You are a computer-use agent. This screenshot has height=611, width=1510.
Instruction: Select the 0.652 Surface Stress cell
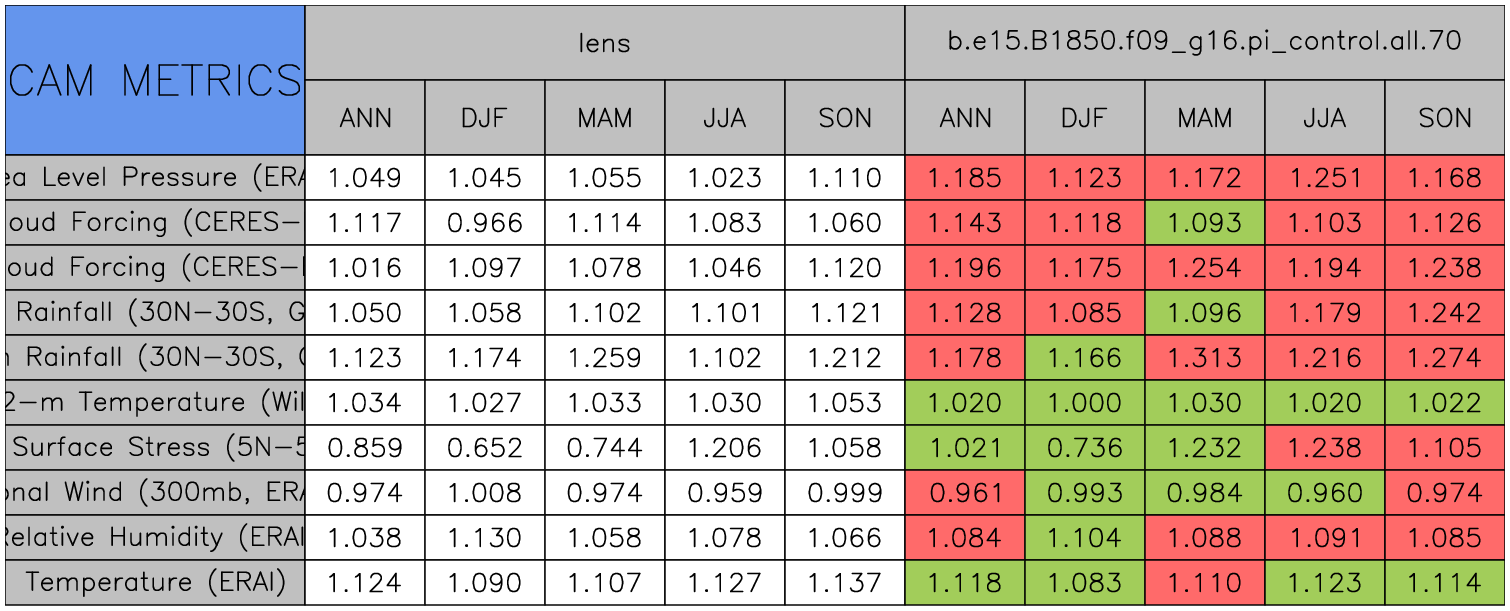(485, 448)
